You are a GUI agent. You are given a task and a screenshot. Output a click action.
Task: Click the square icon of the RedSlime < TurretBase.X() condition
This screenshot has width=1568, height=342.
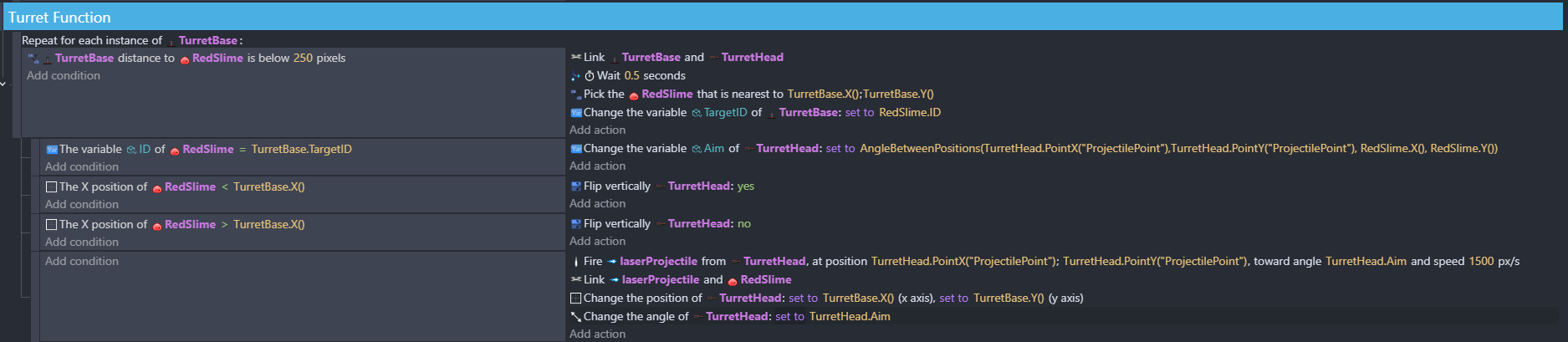52,187
